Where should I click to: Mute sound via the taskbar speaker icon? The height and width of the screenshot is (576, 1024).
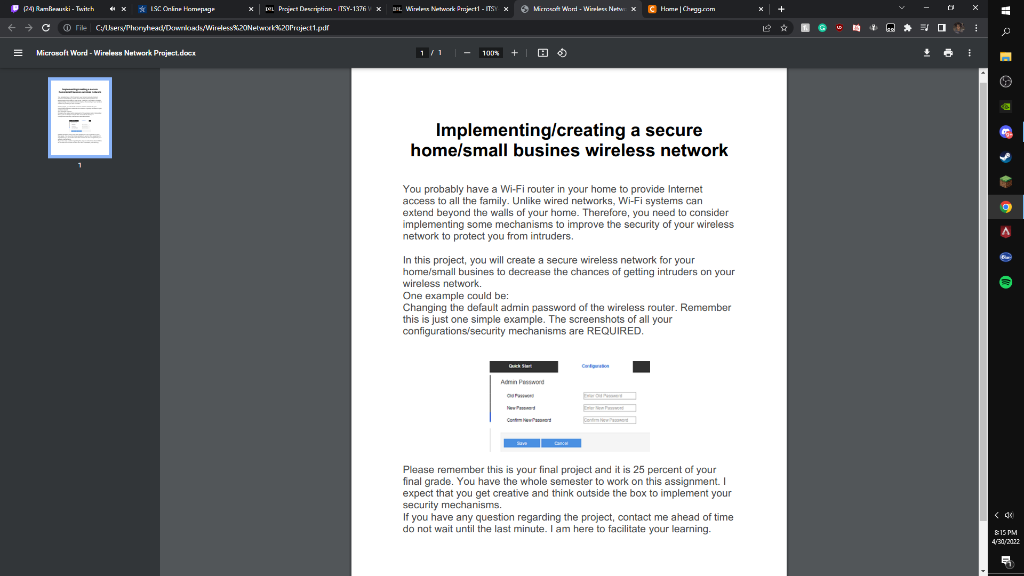click(x=1010, y=514)
